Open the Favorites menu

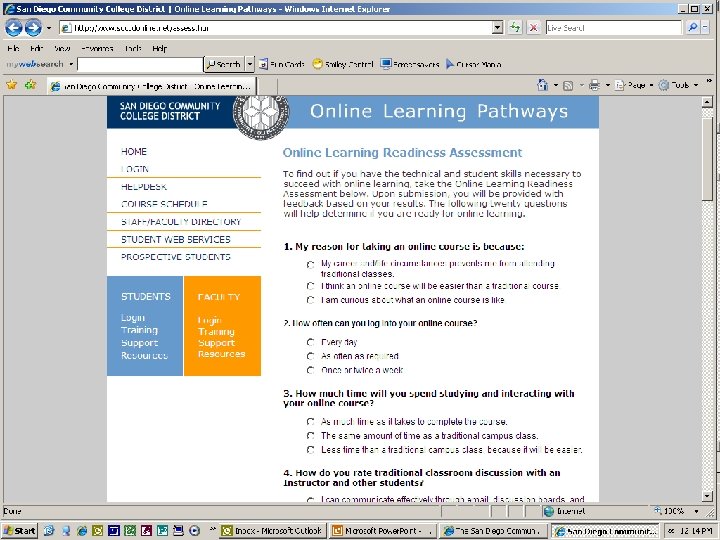(x=97, y=48)
